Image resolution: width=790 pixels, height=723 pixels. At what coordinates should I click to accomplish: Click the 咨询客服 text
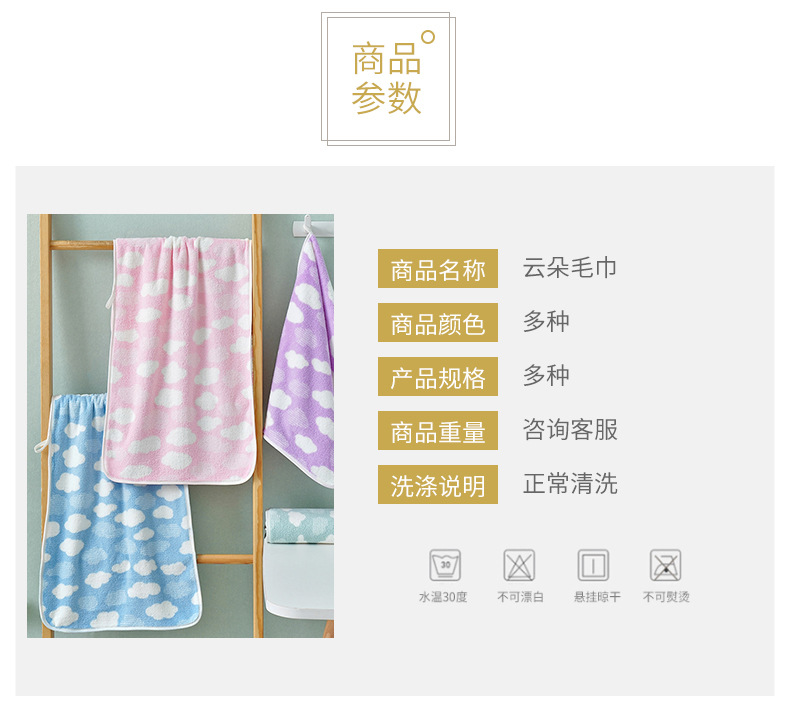(570, 429)
